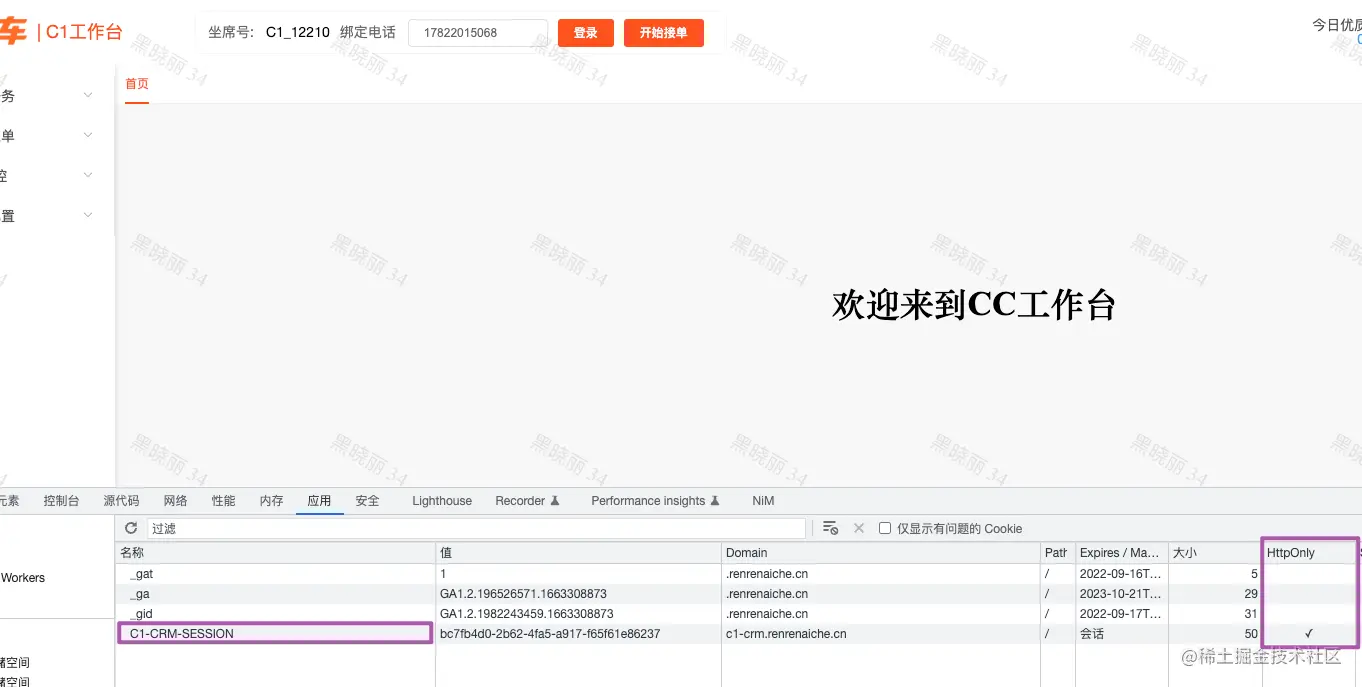Refresh the cookie list
This screenshot has height=687, width=1362.
(x=131, y=528)
